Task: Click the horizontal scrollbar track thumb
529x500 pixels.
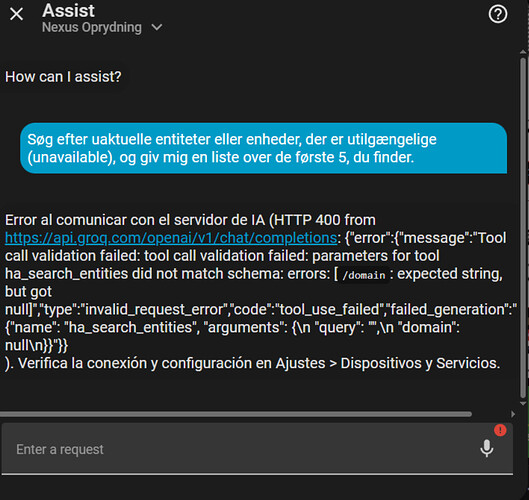Action: [x=236, y=414]
